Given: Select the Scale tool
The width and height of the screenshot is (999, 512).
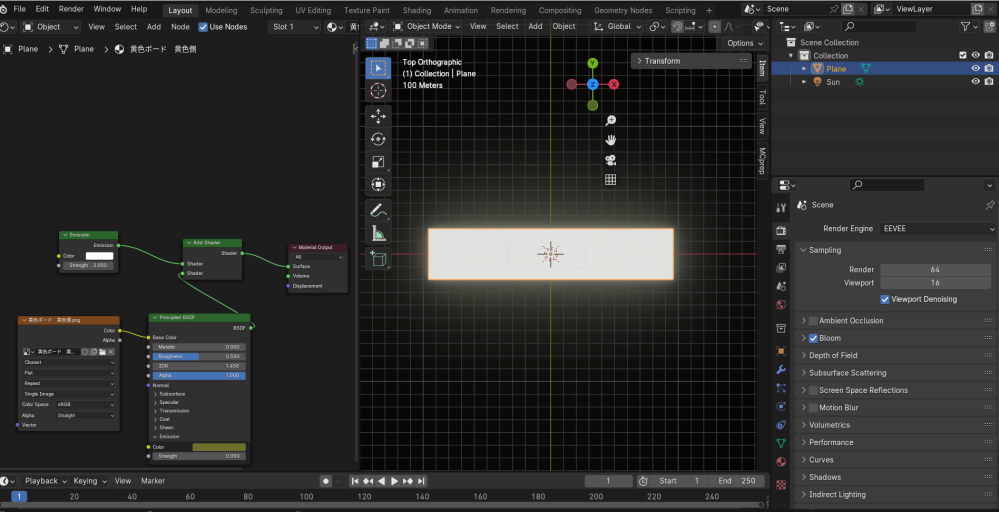Looking at the screenshot, I should 378,162.
